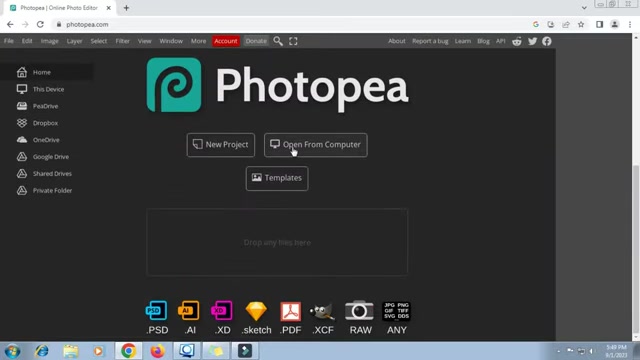Image resolution: width=640 pixels, height=360 pixels.
Task: Click the search magnifier icon
Action: click(278, 41)
